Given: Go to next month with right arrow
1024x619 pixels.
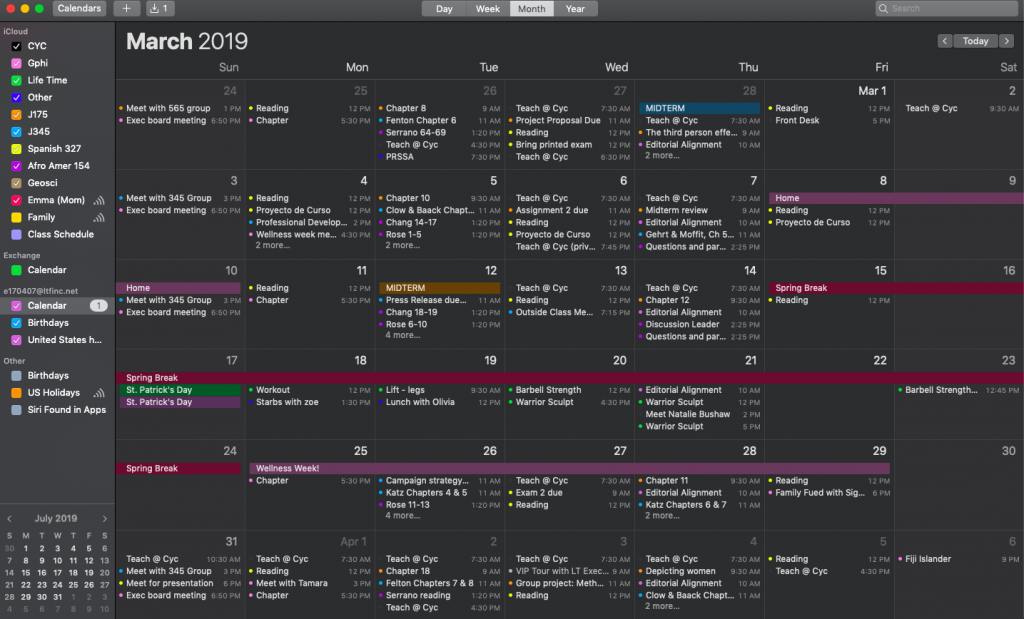Looking at the screenshot, I should point(1007,41).
